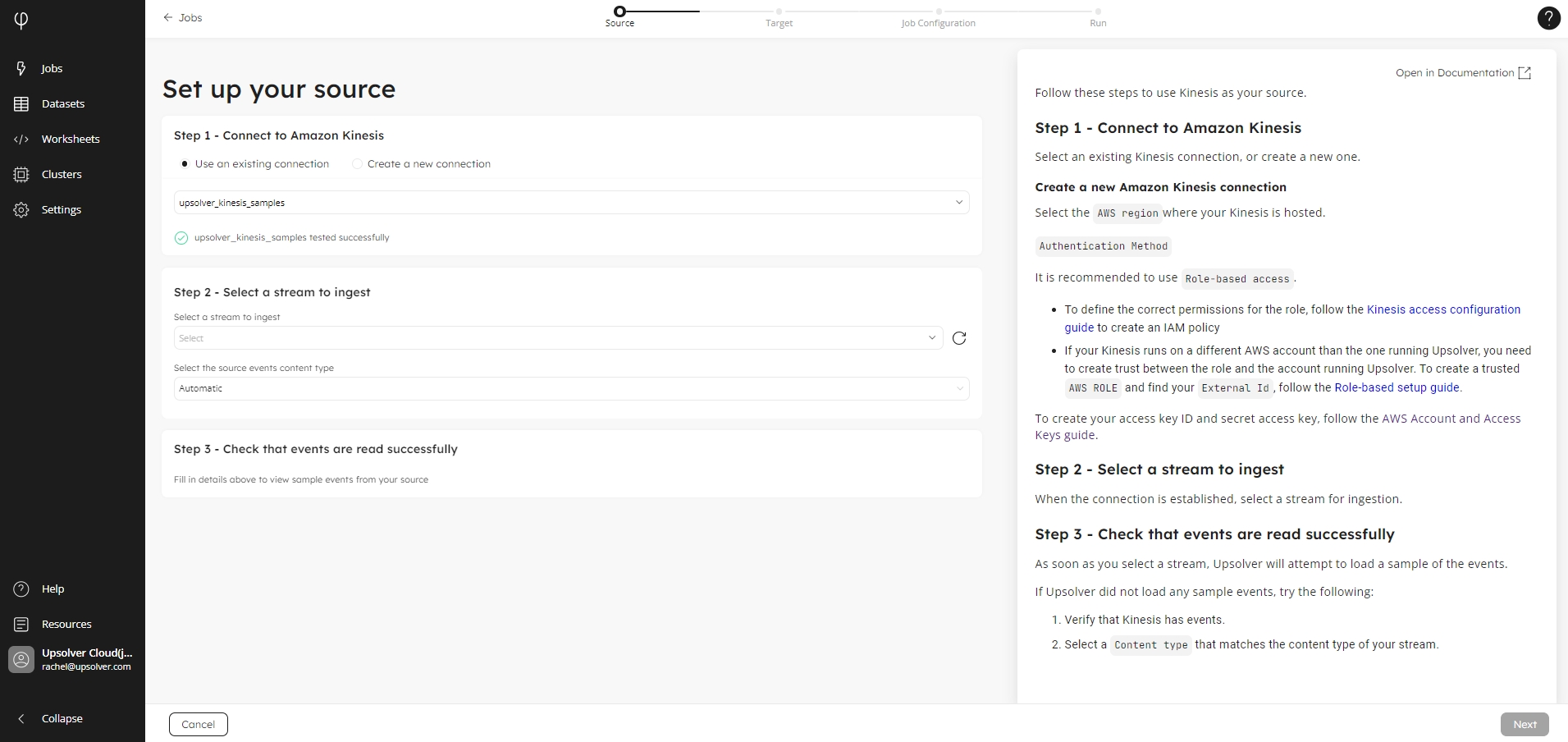Open Worksheets via the code icon

(x=21, y=139)
